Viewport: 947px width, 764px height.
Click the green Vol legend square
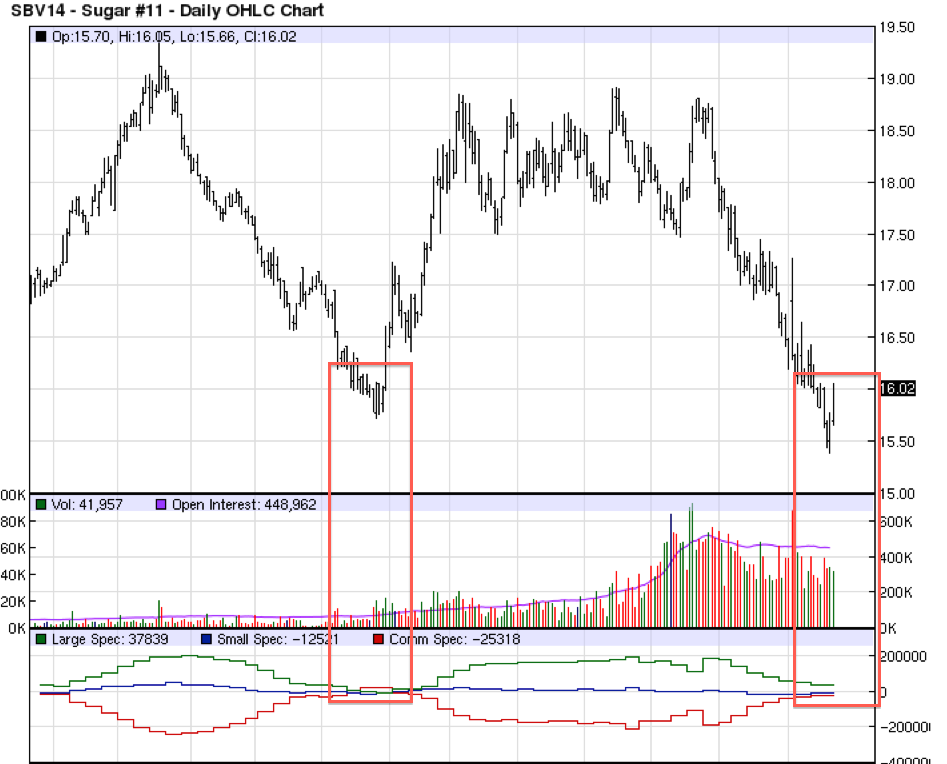[41, 504]
